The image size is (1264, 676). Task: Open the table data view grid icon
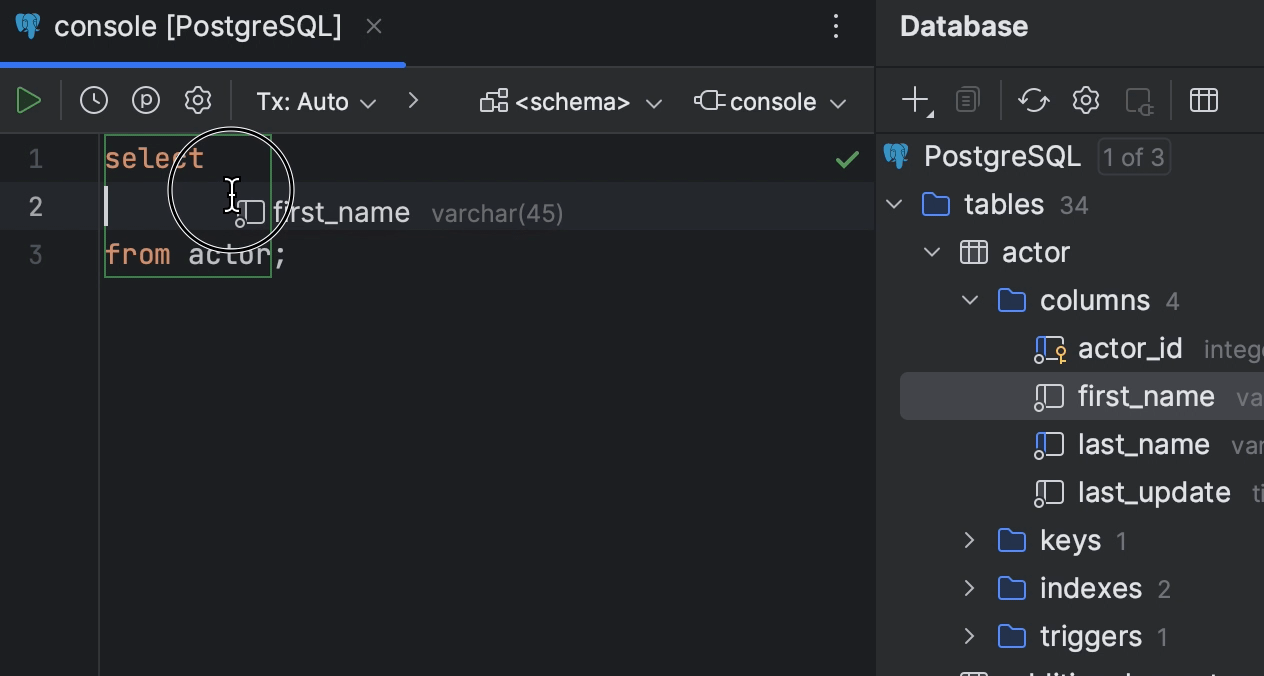coord(1204,100)
